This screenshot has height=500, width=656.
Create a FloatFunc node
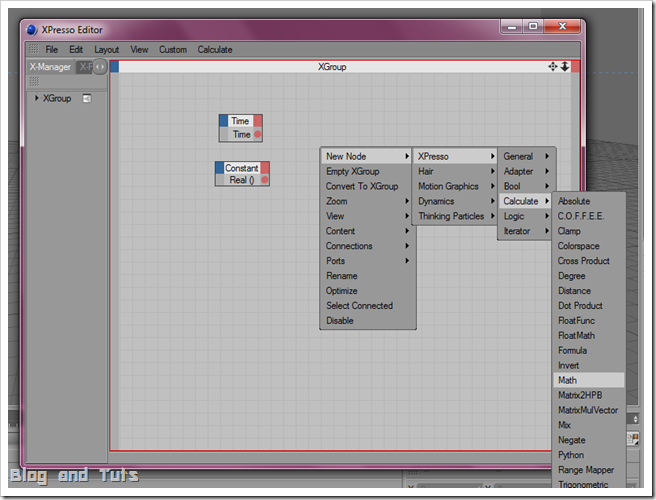pos(589,321)
